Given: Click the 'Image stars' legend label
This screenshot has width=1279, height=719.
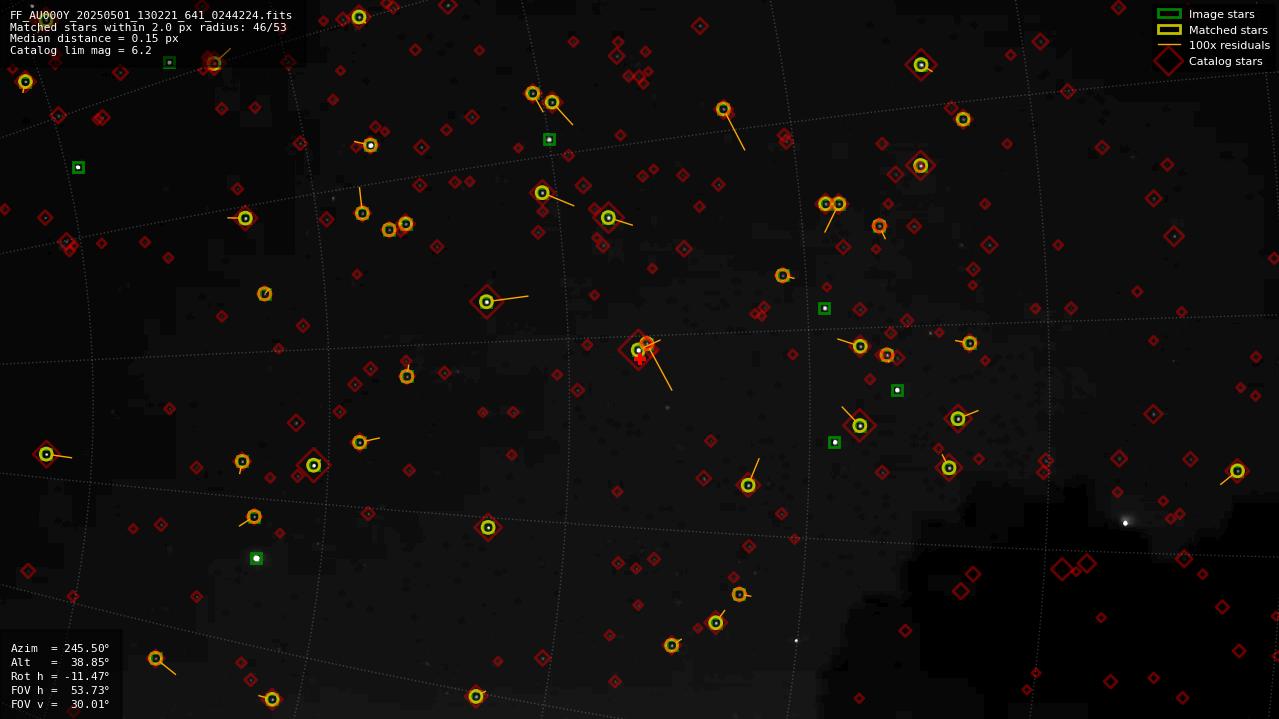Looking at the screenshot, I should pos(1222,14).
